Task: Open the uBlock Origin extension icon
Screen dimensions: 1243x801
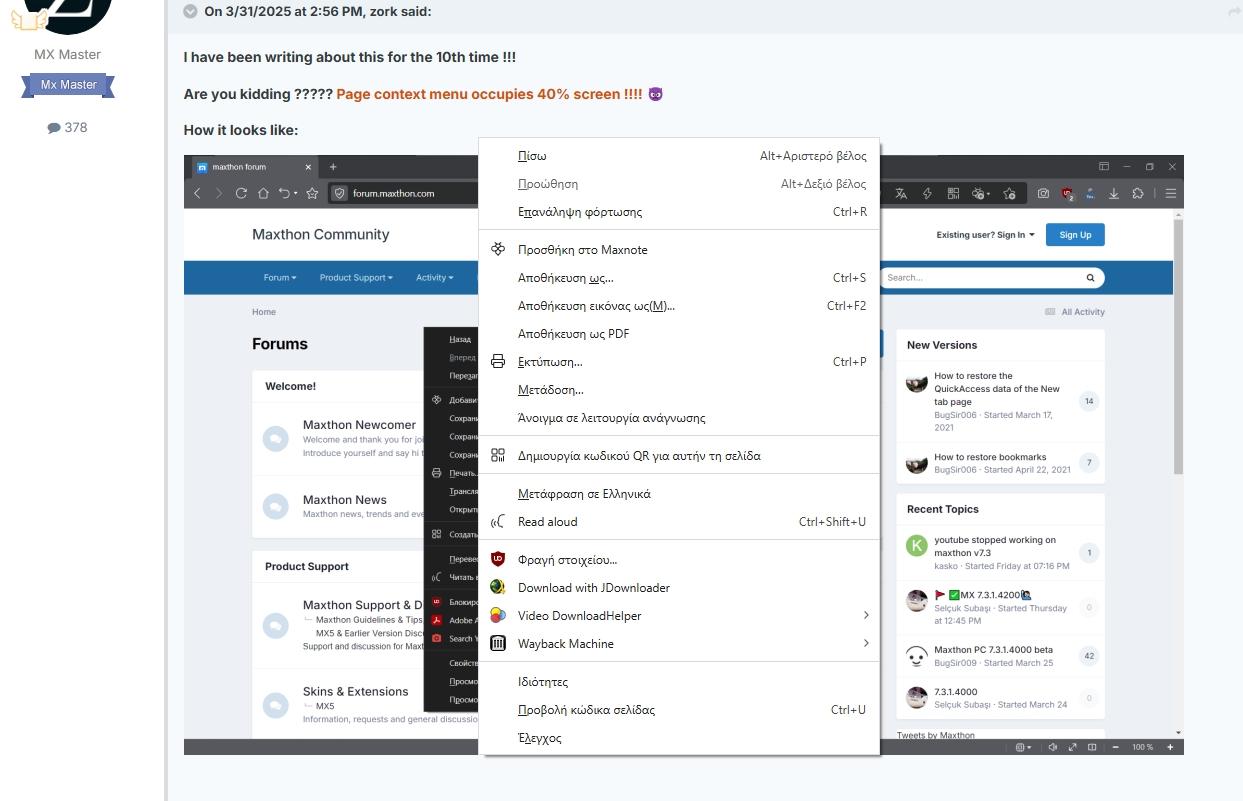Action: tap(1068, 193)
